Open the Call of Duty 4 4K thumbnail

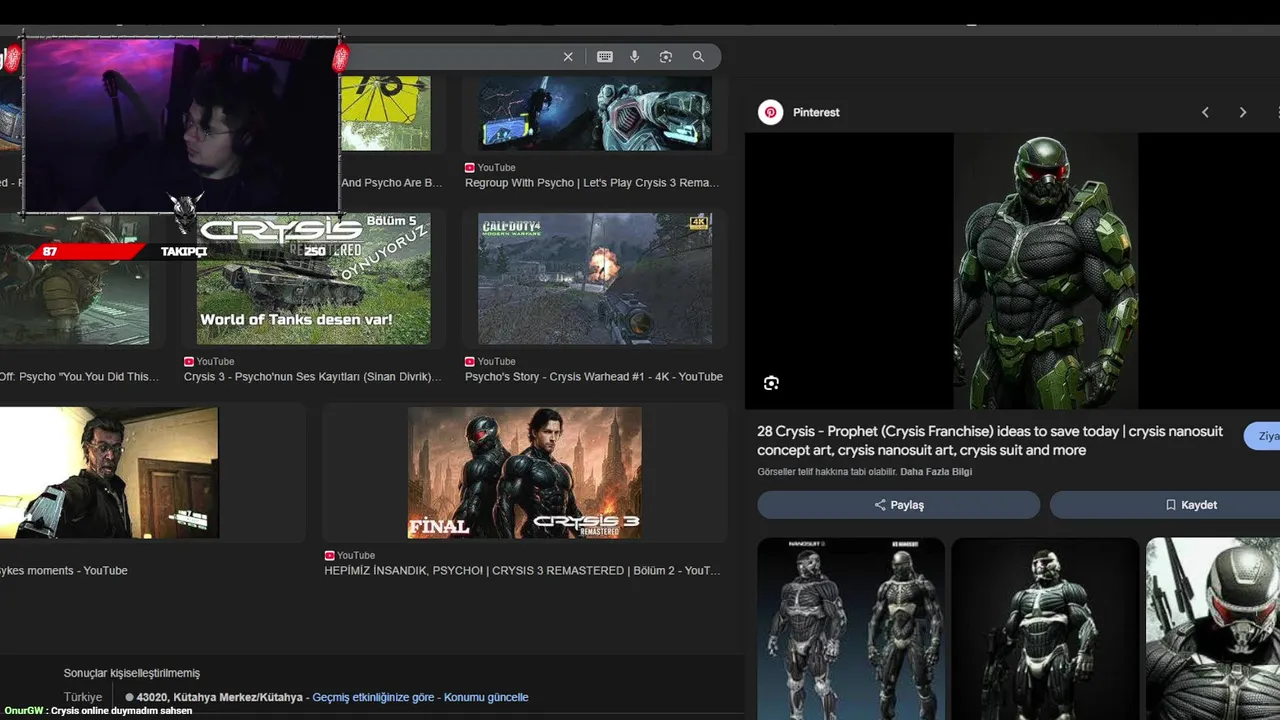pyautogui.click(x=595, y=278)
